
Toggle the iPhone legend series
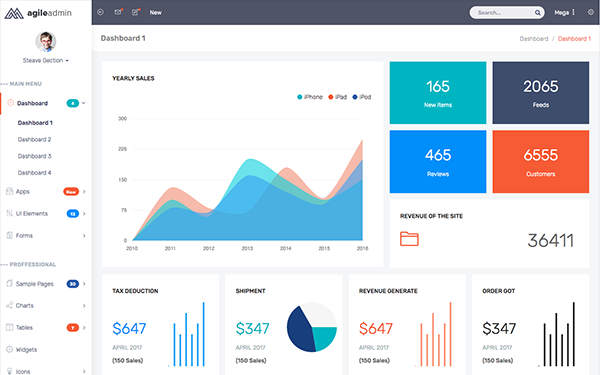coord(310,97)
